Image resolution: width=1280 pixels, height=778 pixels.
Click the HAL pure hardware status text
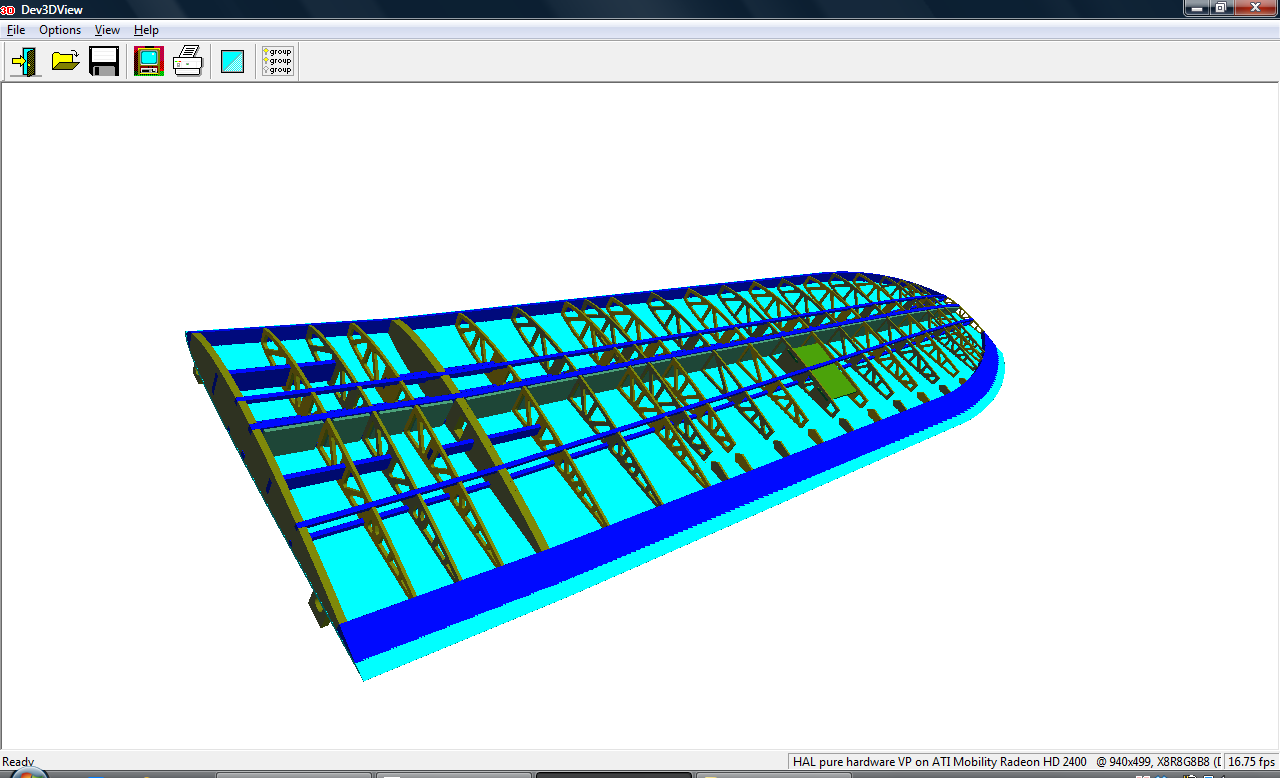click(x=940, y=762)
